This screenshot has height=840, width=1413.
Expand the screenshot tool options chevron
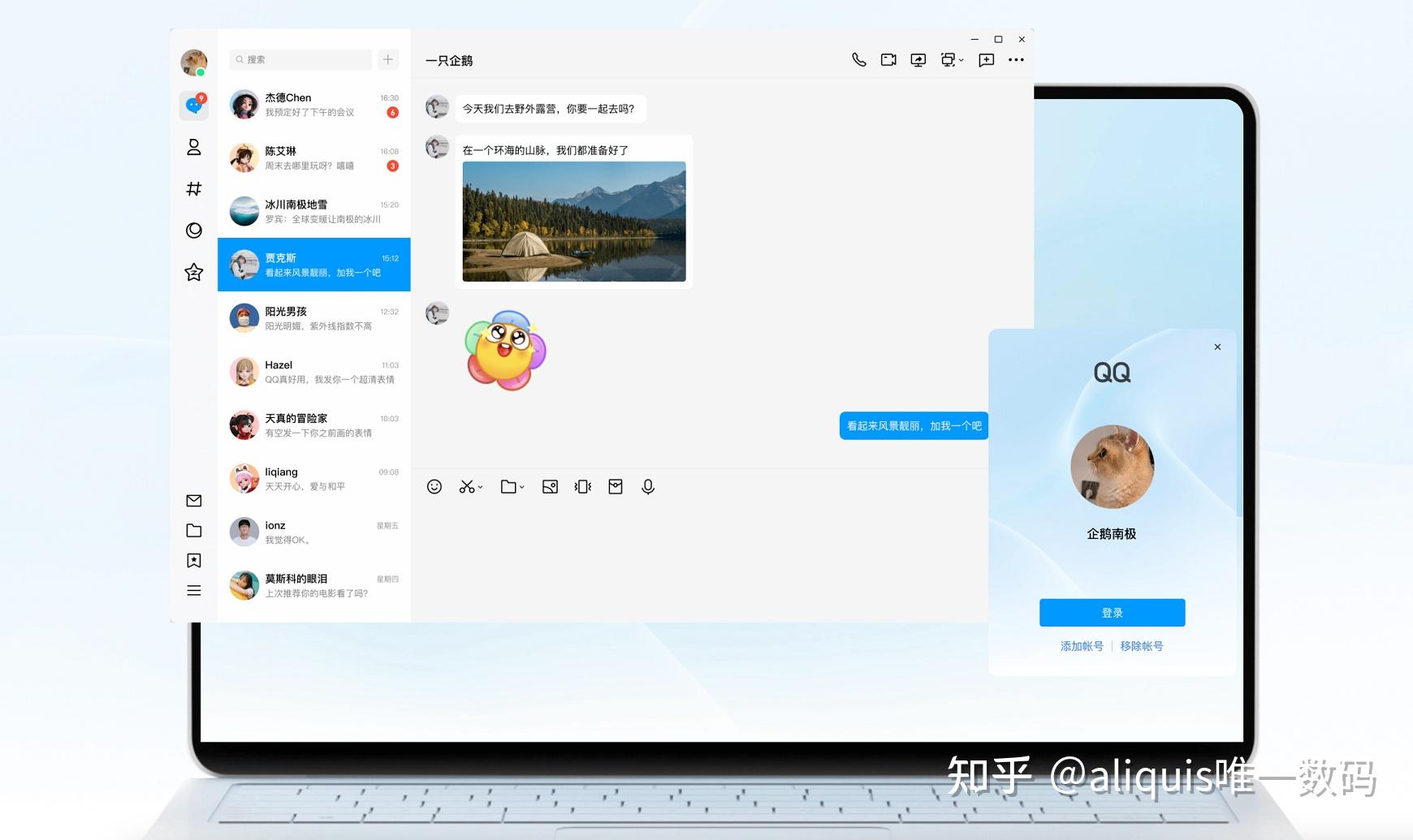tap(480, 487)
